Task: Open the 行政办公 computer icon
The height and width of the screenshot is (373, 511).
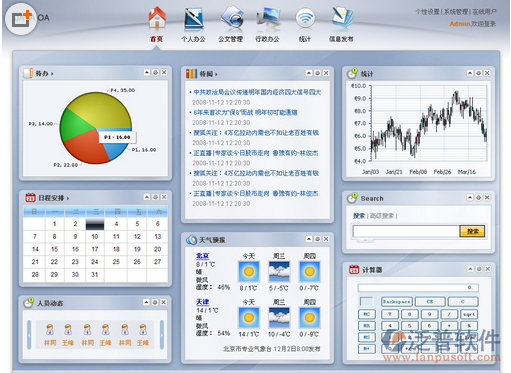Action: [x=268, y=18]
